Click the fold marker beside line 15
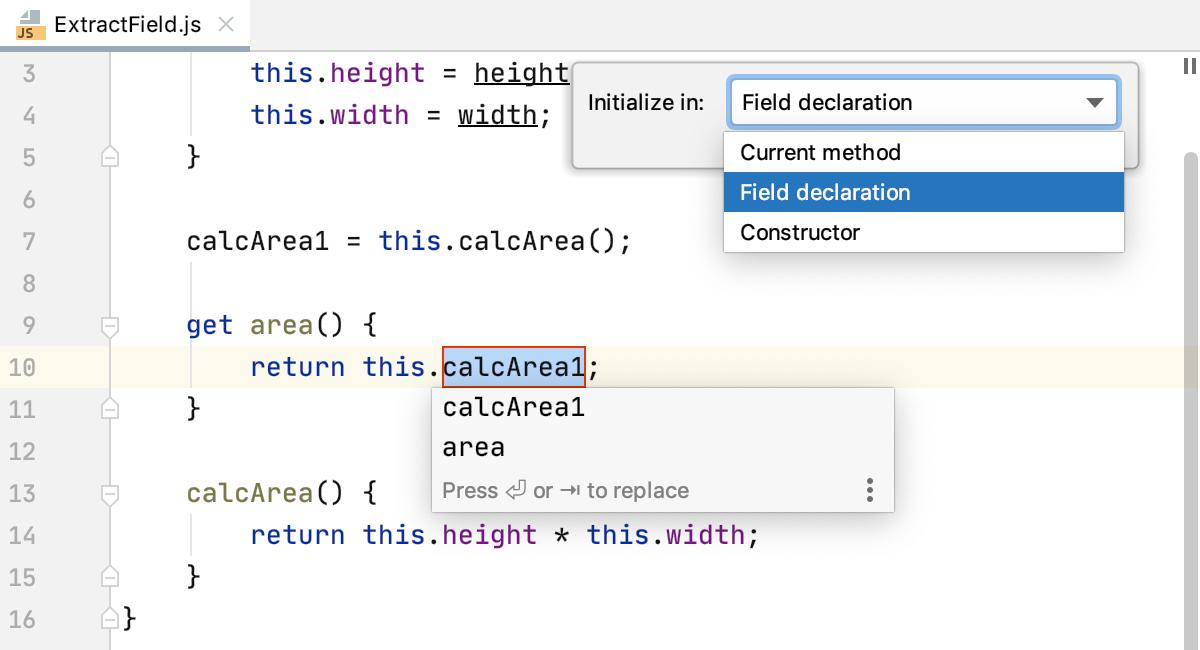Image resolution: width=1200 pixels, height=650 pixels. [109, 577]
